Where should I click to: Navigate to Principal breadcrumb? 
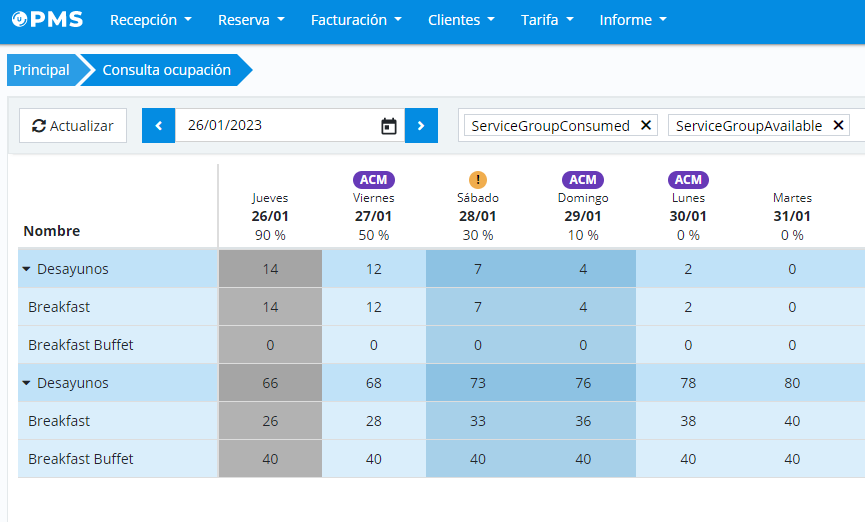pos(41,70)
